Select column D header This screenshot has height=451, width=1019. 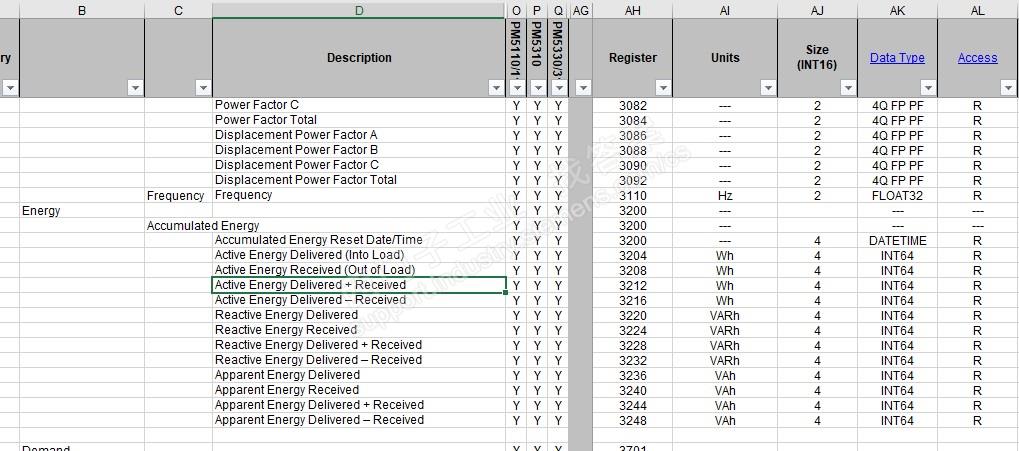pyautogui.click(x=359, y=10)
